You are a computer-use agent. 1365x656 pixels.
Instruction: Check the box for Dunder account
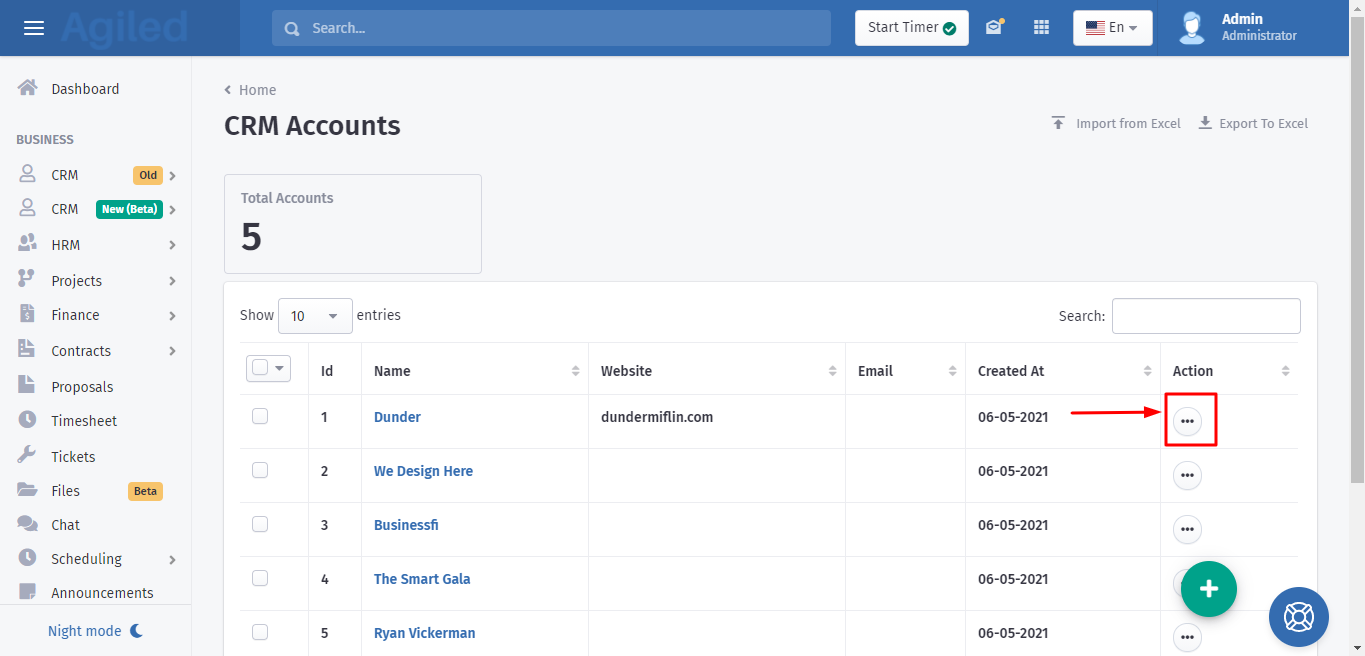click(x=260, y=416)
